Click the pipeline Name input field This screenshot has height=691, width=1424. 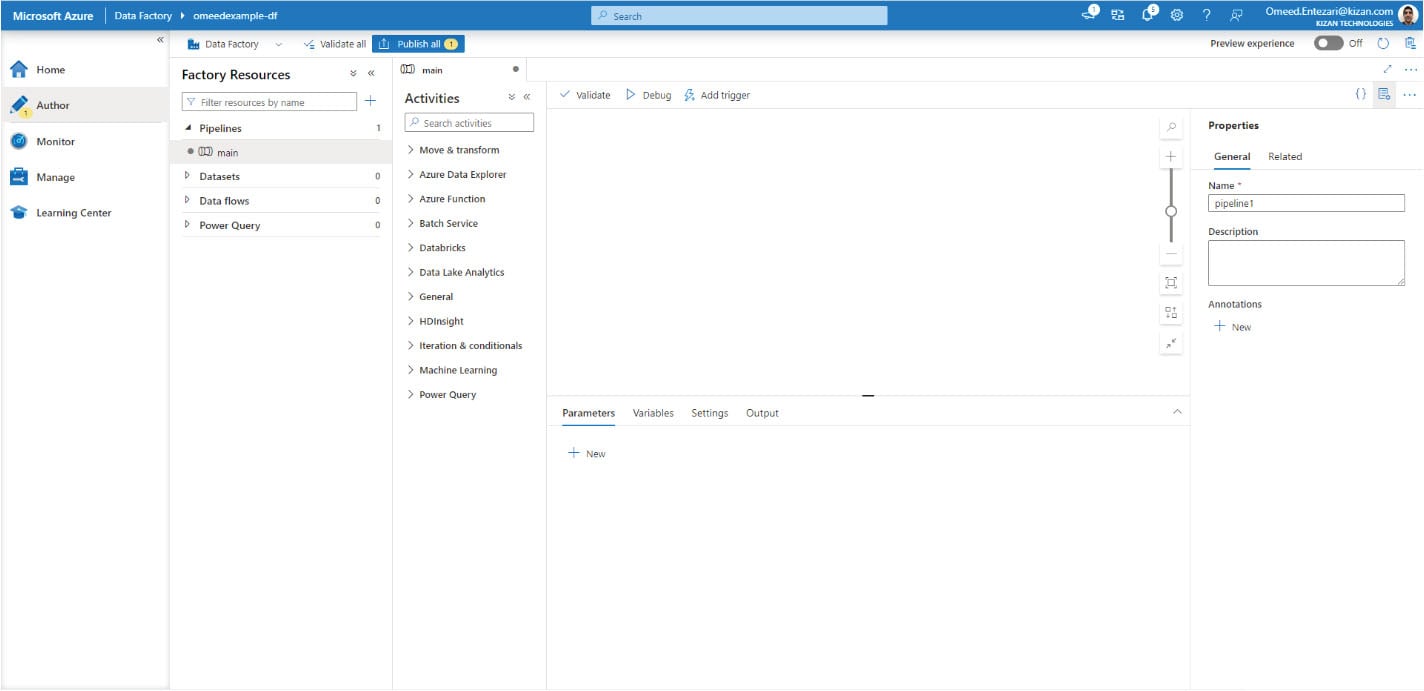coord(1306,202)
